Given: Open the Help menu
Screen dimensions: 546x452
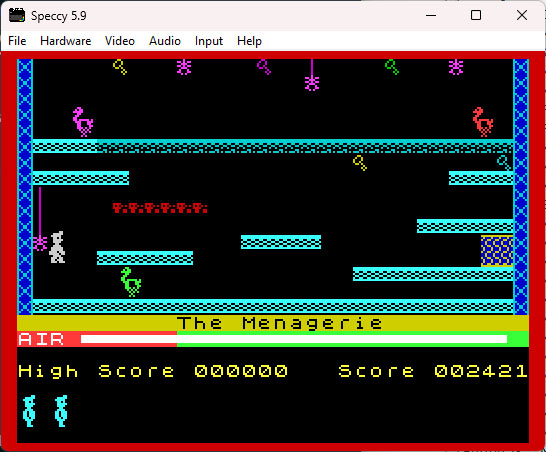Looking at the screenshot, I should tap(249, 41).
